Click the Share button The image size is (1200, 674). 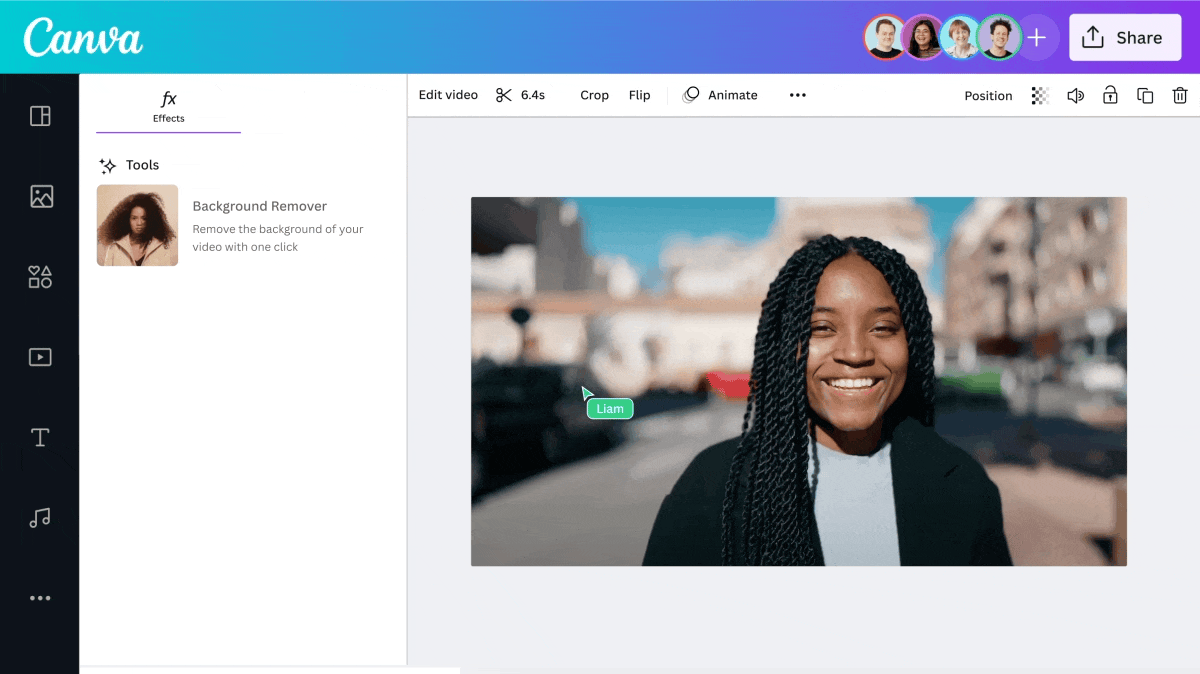[1125, 37]
